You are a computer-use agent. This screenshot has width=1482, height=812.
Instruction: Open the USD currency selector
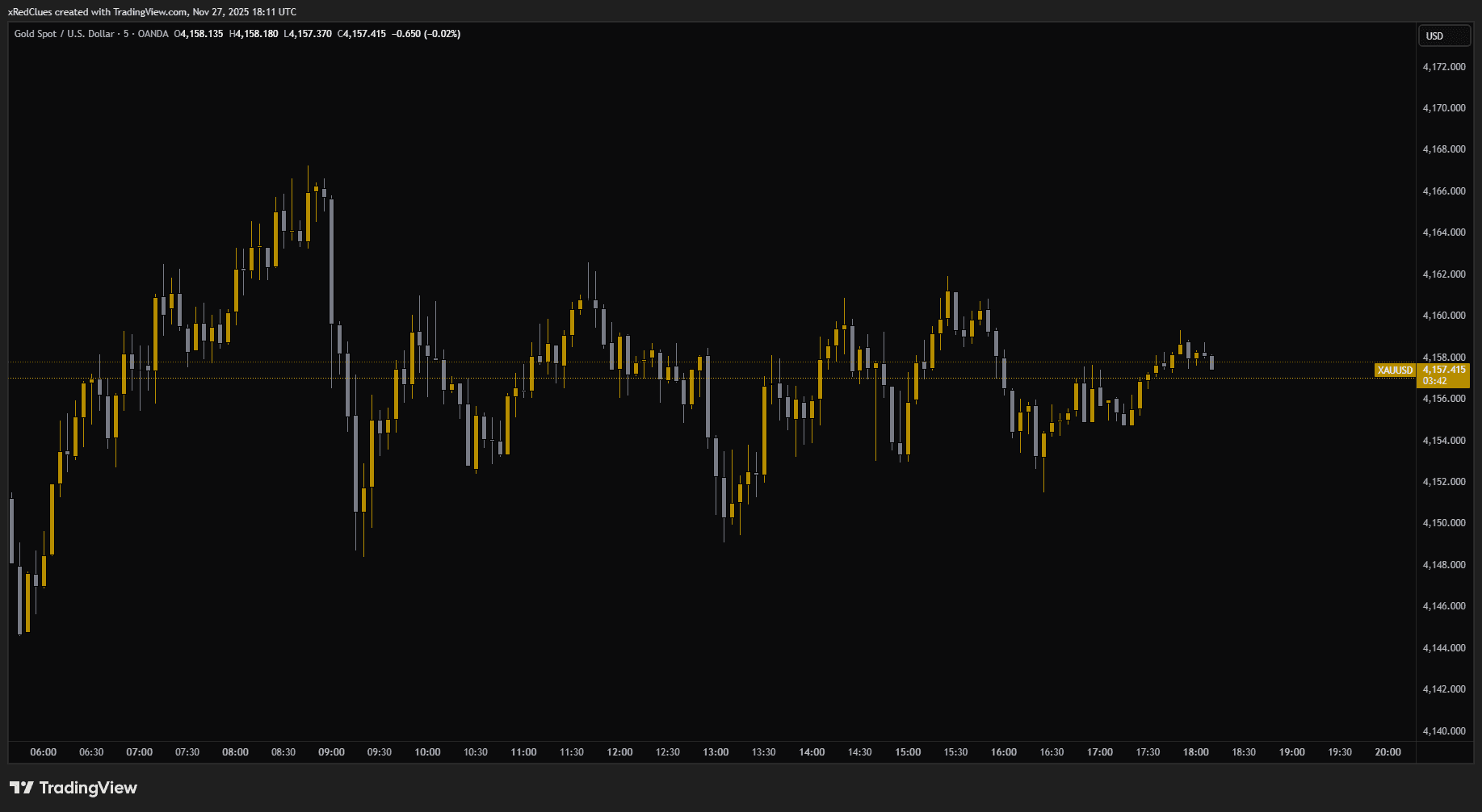pos(1443,36)
